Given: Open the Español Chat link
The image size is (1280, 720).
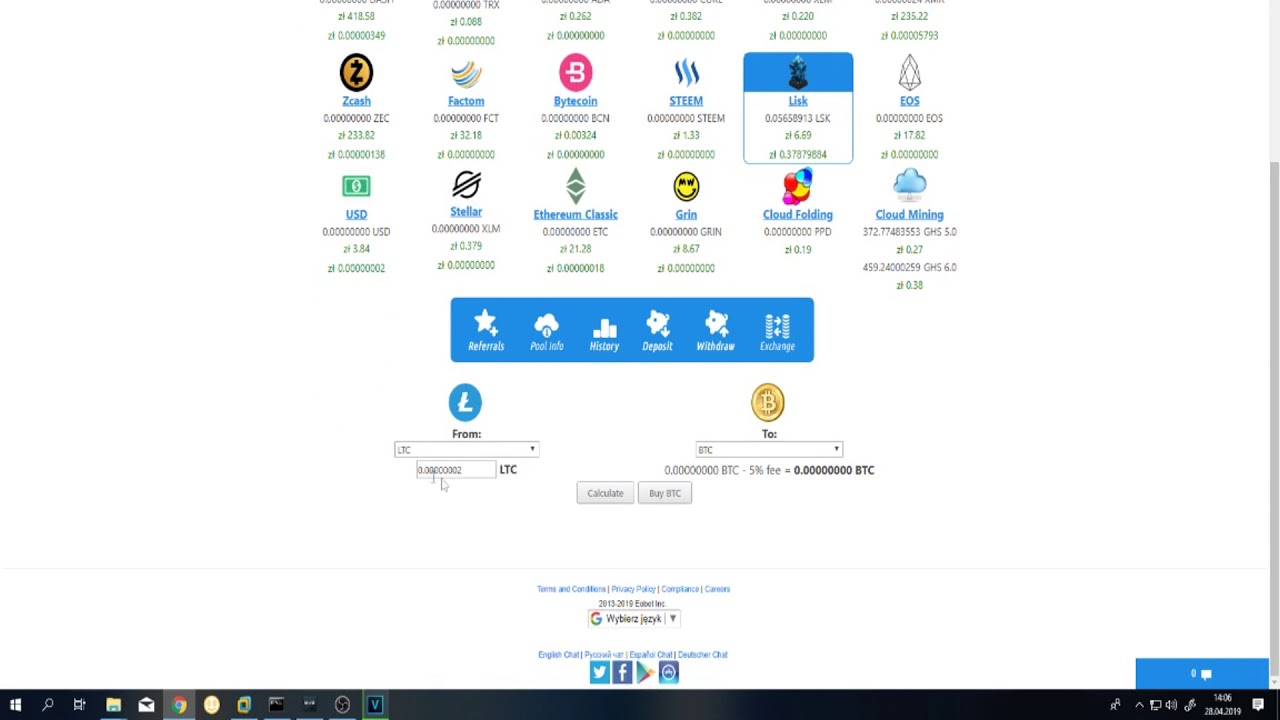Looking at the screenshot, I should [x=651, y=655].
